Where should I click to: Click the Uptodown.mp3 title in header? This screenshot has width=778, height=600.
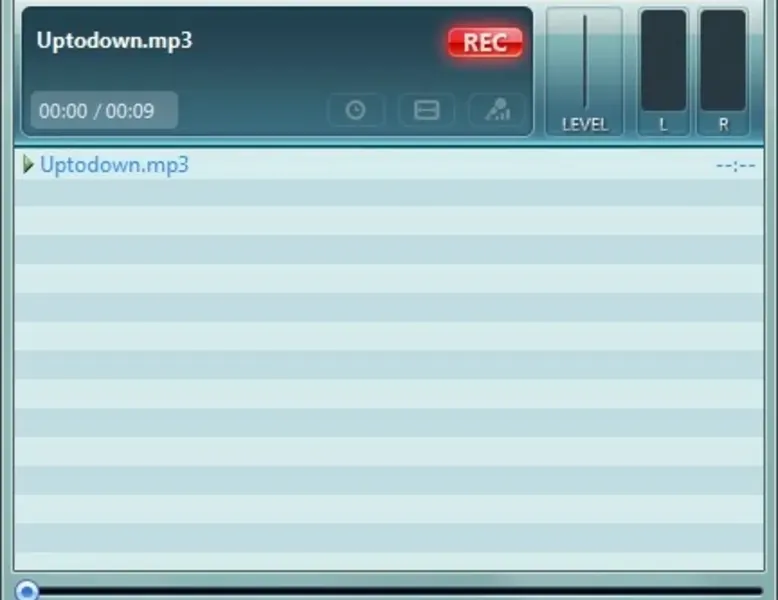[114, 41]
